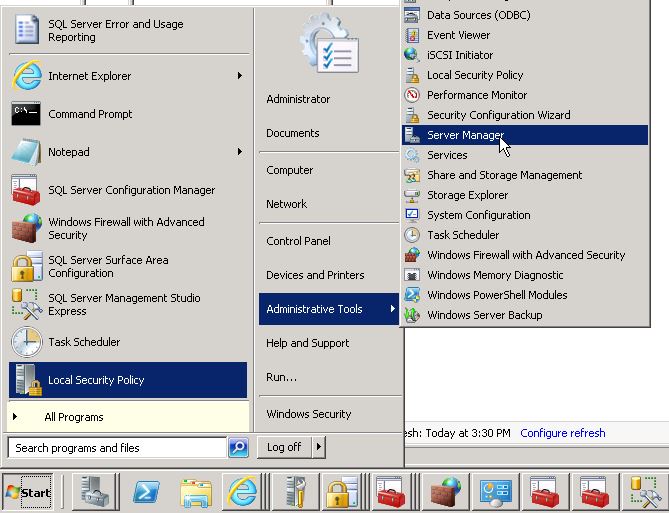Image resolution: width=669 pixels, height=513 pixels.
Task: Open Administrative Tools menu item
Action: click(x=329, y=309)
